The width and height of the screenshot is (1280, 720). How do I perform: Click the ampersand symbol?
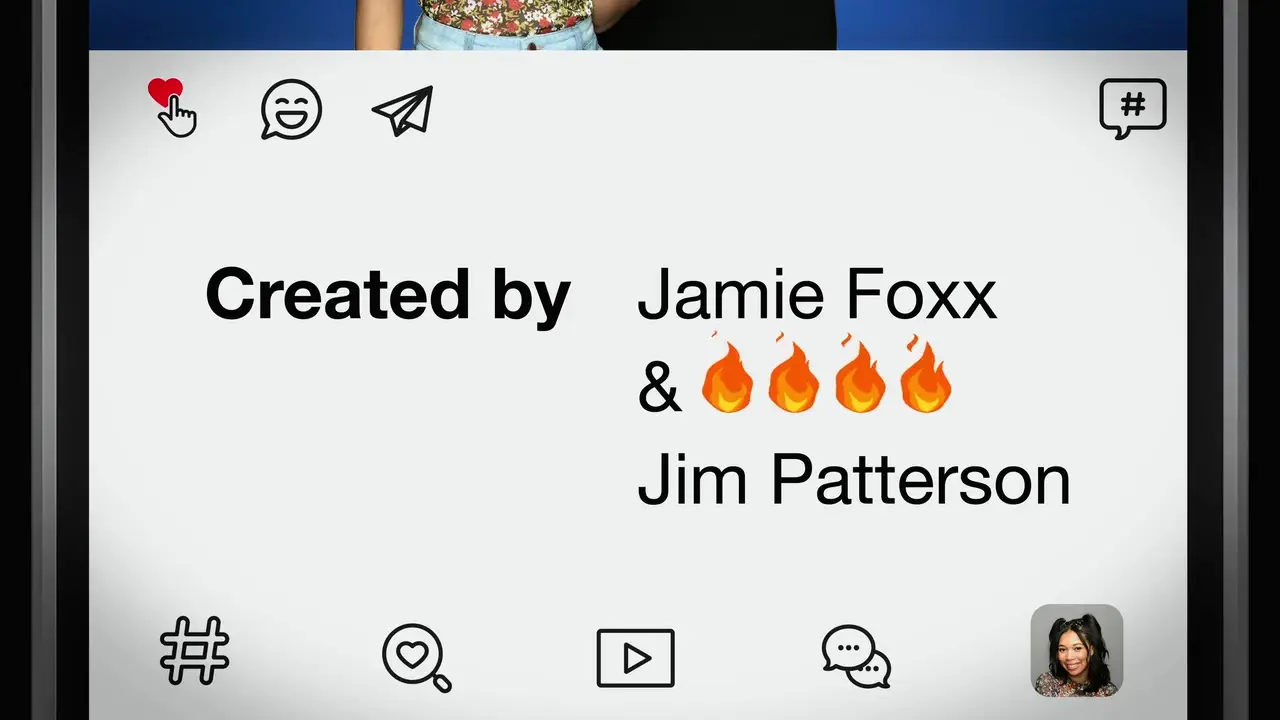pyautogui.click(x=659, y=388)
